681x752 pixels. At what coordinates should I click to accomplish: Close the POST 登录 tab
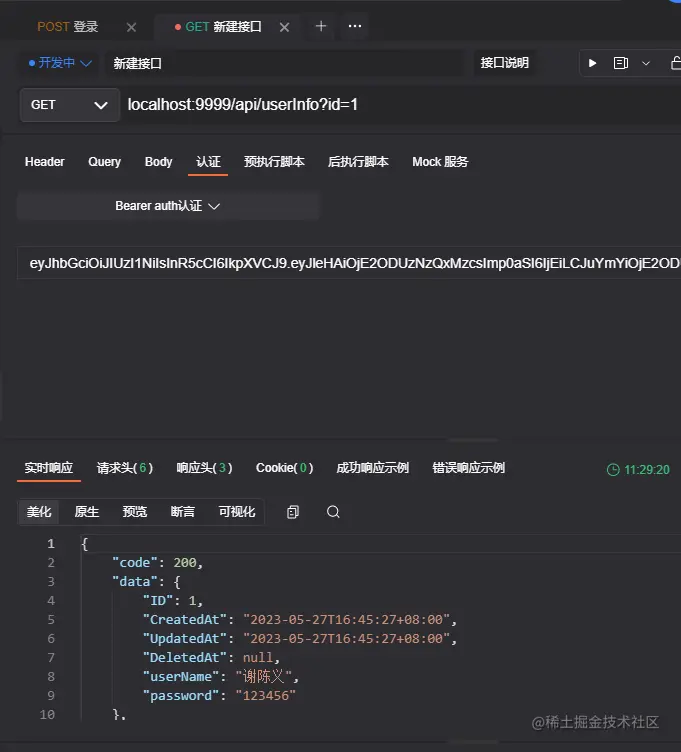[x=131, y=27]
